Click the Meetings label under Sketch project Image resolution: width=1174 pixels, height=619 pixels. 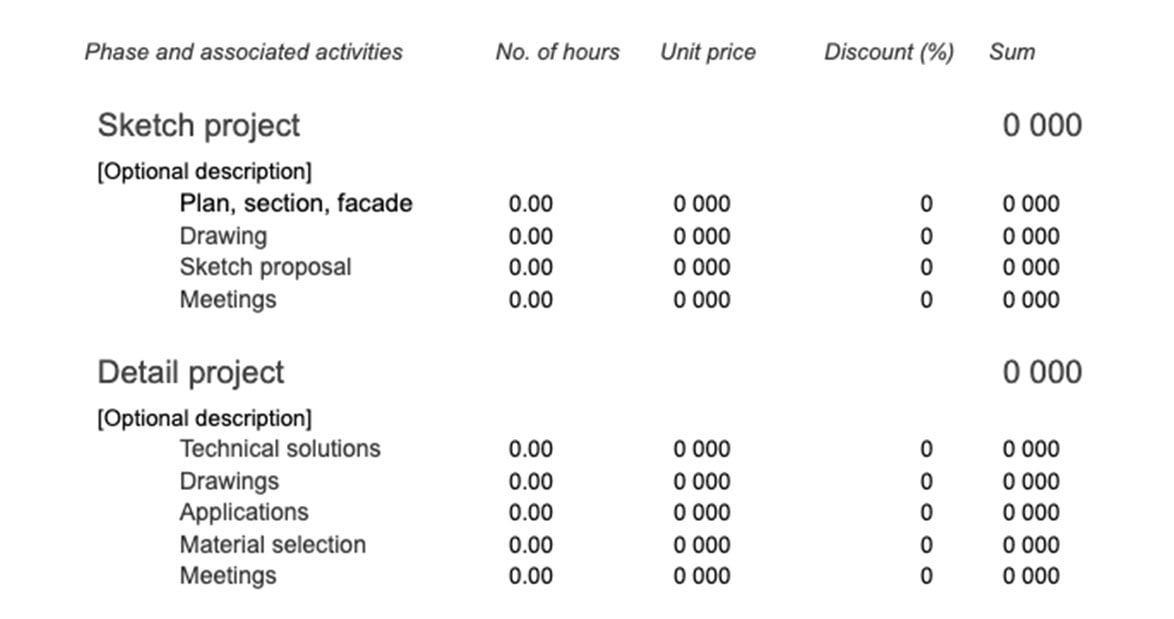pos(227,300)
